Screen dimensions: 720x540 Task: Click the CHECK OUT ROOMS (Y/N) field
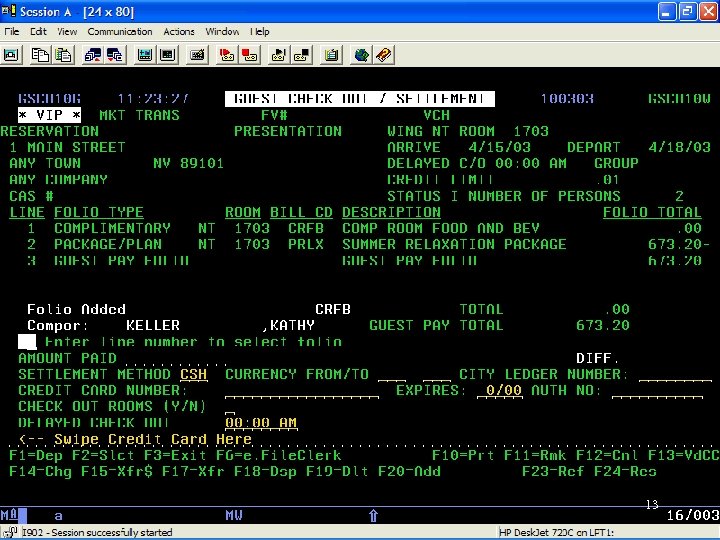[230, 407]
